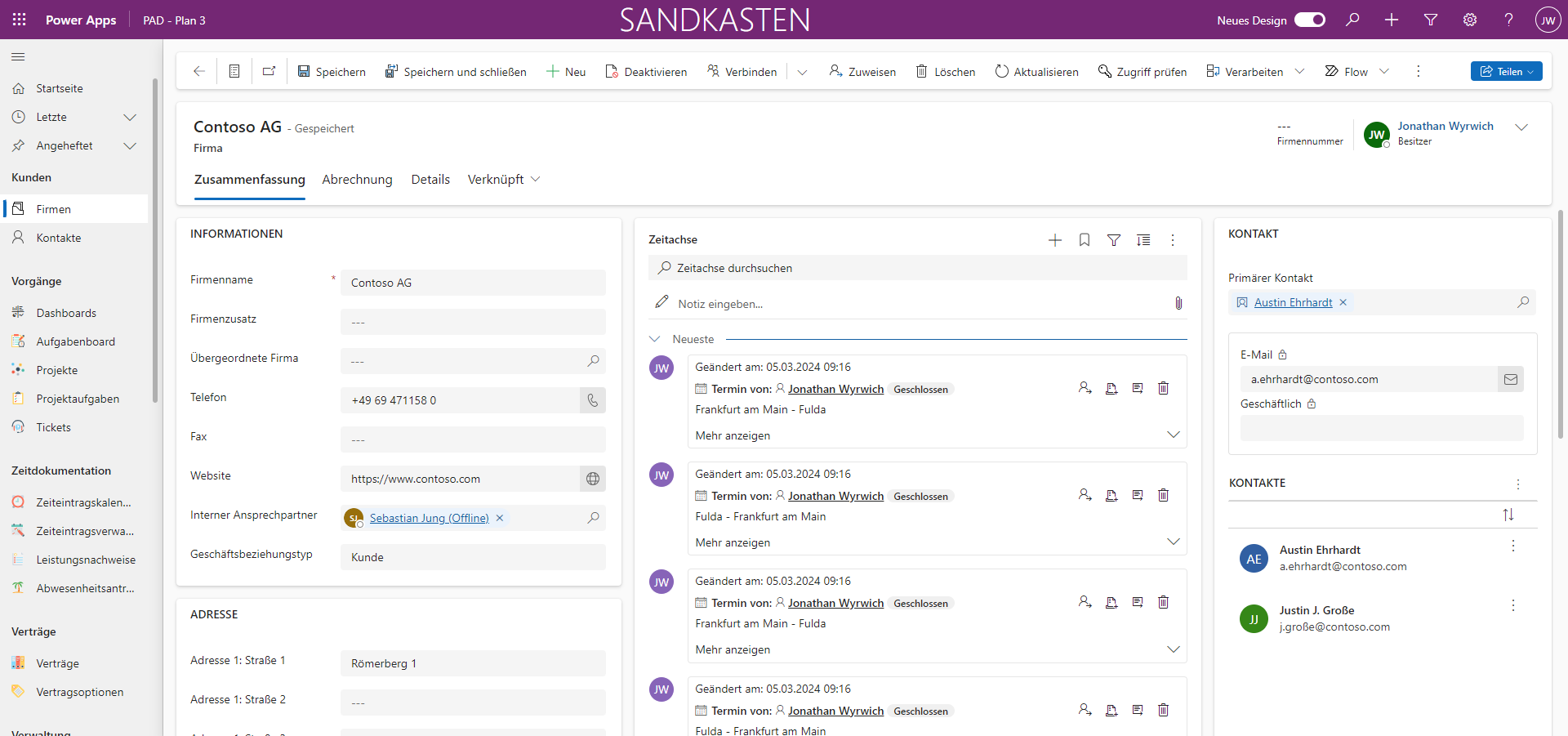Search lookup for Übergeordnete Firma
Screen dimensions: 1568x736
point(593,361)
